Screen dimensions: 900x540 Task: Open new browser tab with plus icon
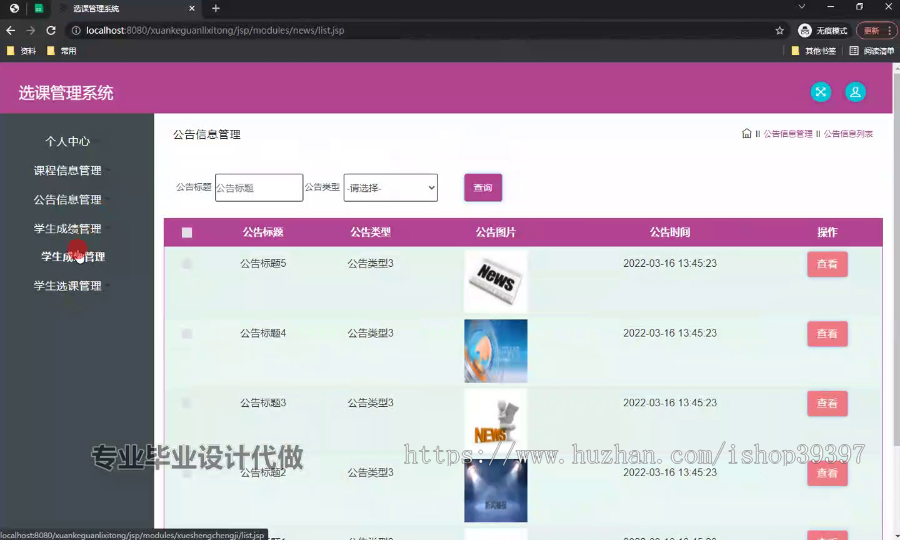click(216, 9)
